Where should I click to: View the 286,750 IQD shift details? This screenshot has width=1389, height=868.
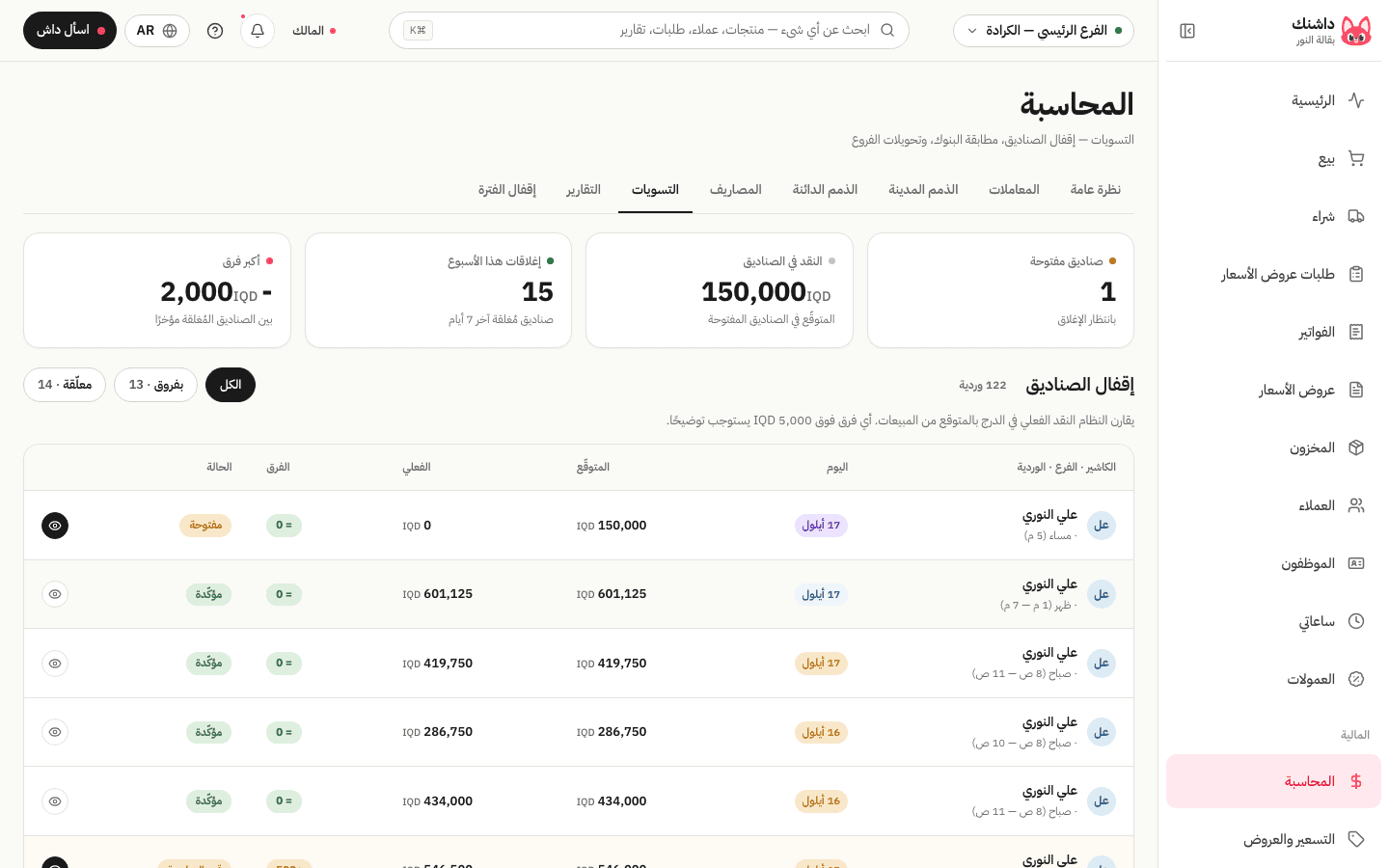55,732
